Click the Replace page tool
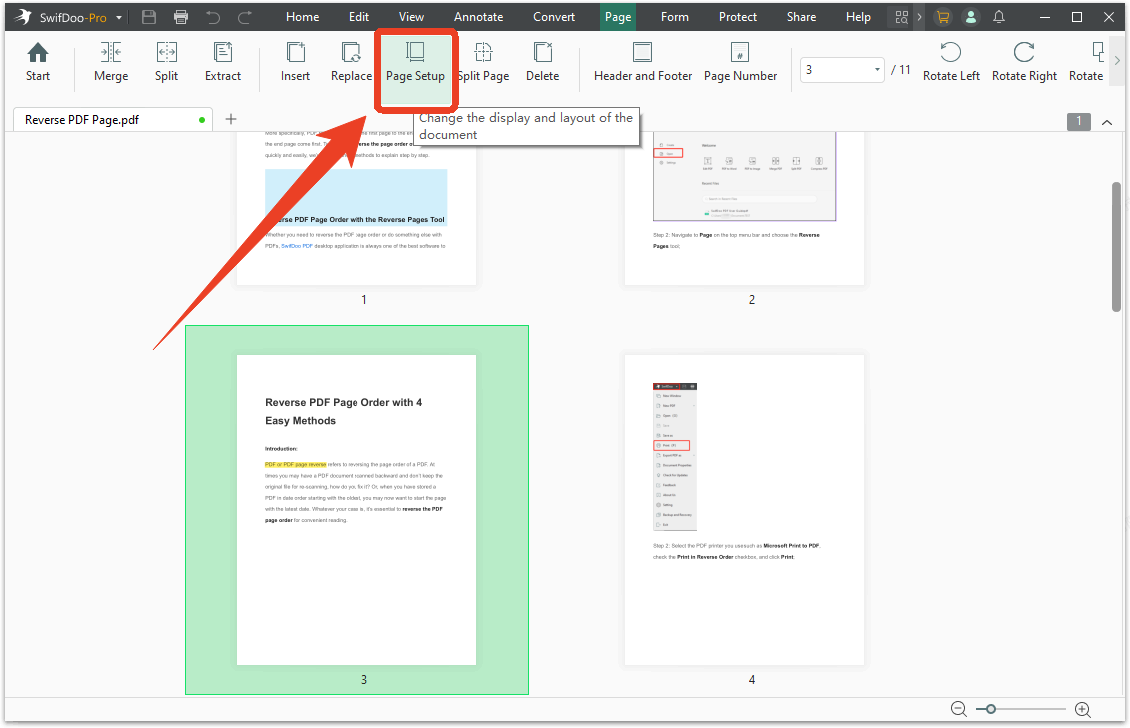This screenshot has height=728, width=1130. click(351, 62)
